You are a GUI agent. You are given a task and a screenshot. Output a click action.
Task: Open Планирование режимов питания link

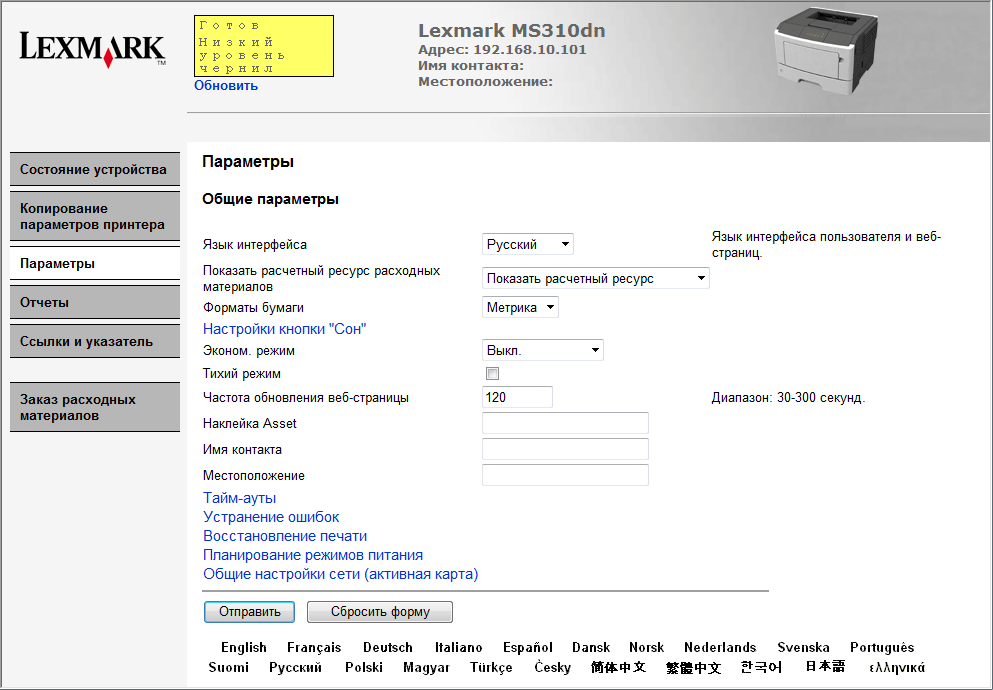313,555
